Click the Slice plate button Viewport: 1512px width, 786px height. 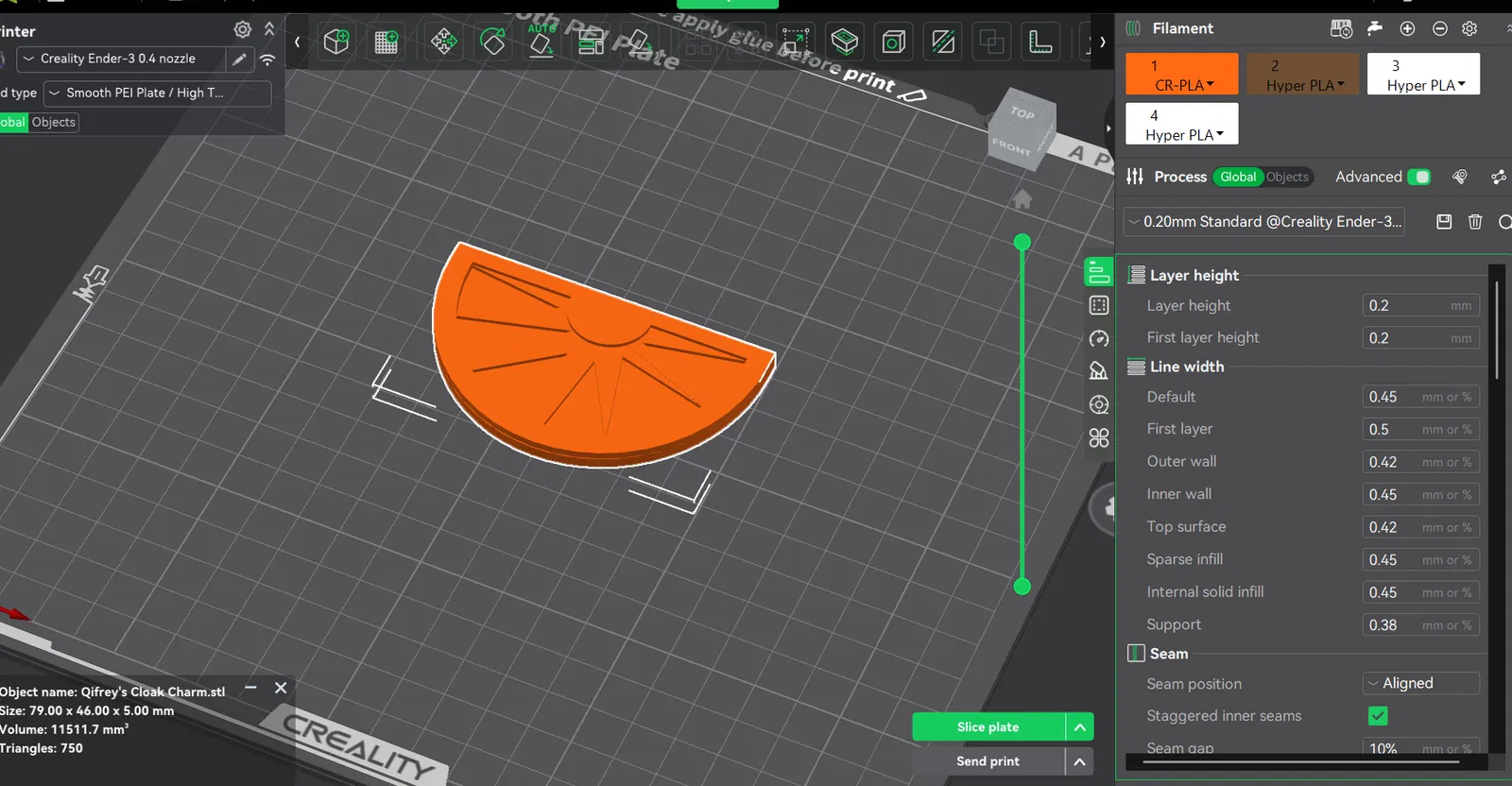click(x=988, y=726)
